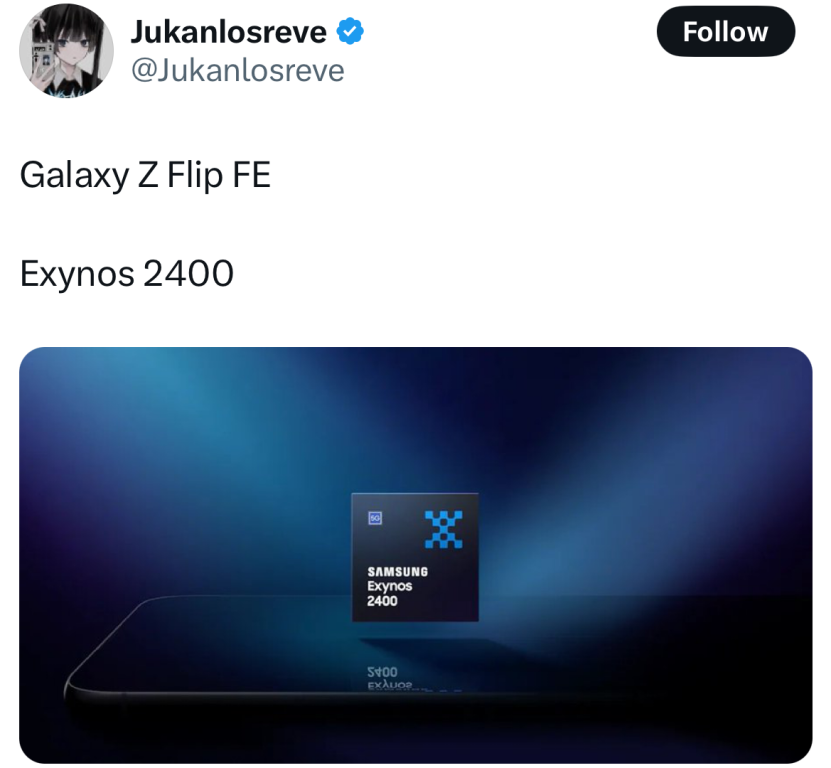Select the 'Exynos 2400' tweet text line
Image resolution: width=831 pixels, height=768 pixels.
click(x=127, y=273)
